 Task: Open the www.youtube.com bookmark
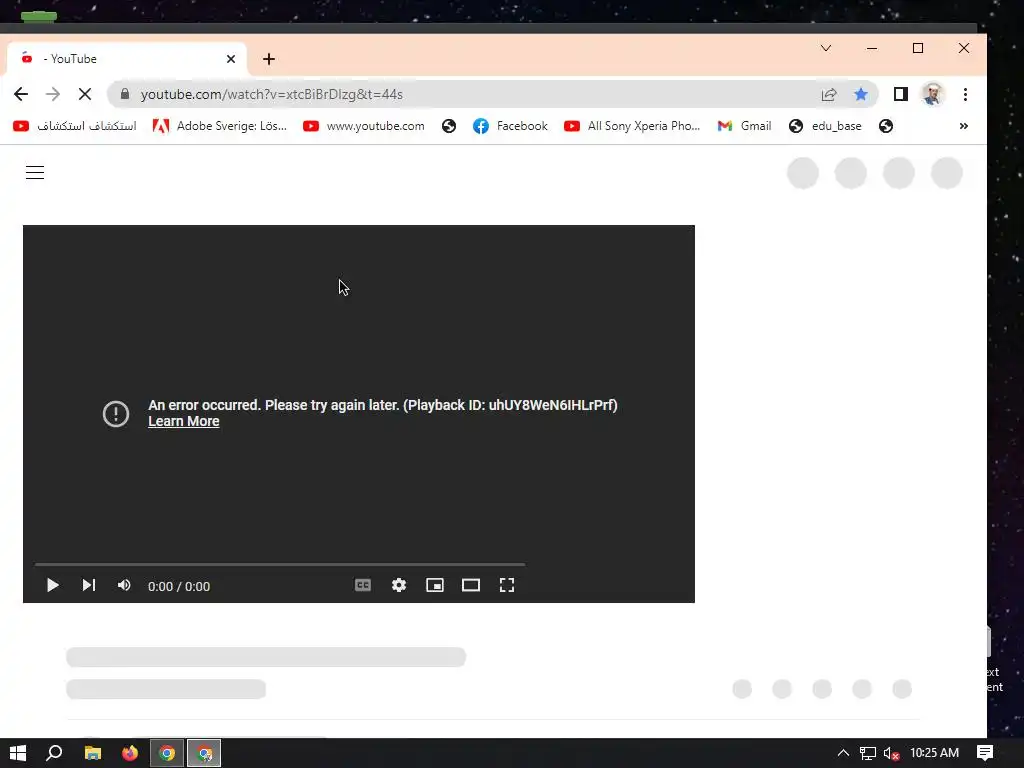(364, 126)
